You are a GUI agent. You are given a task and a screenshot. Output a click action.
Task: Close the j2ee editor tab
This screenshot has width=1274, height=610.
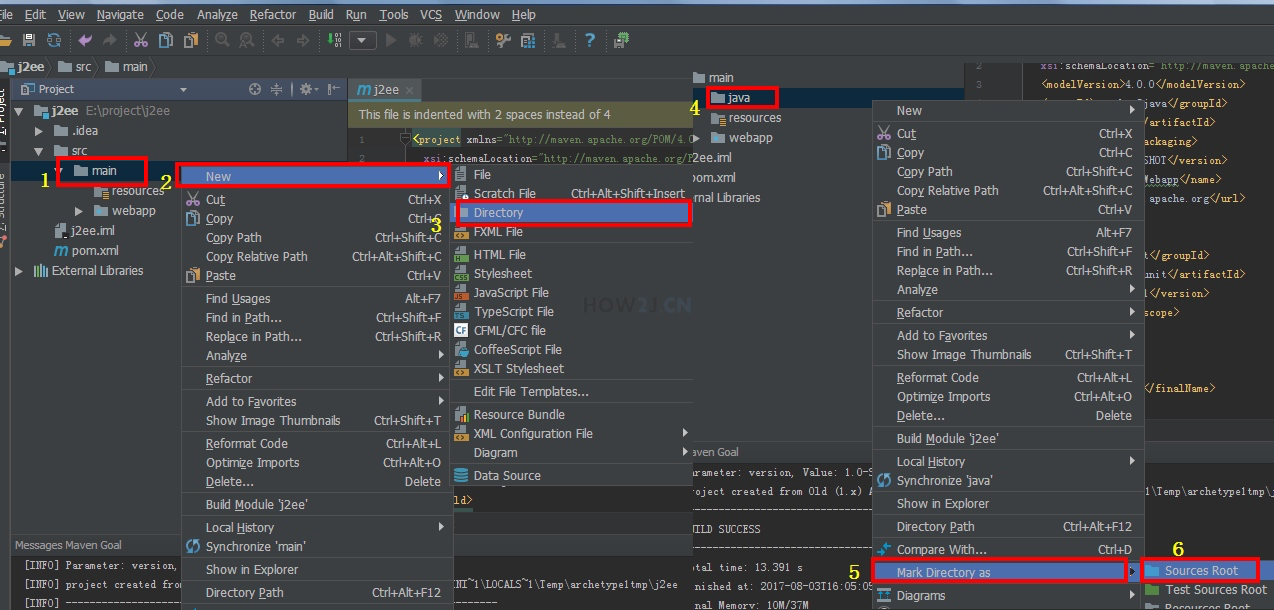[411, 90]
